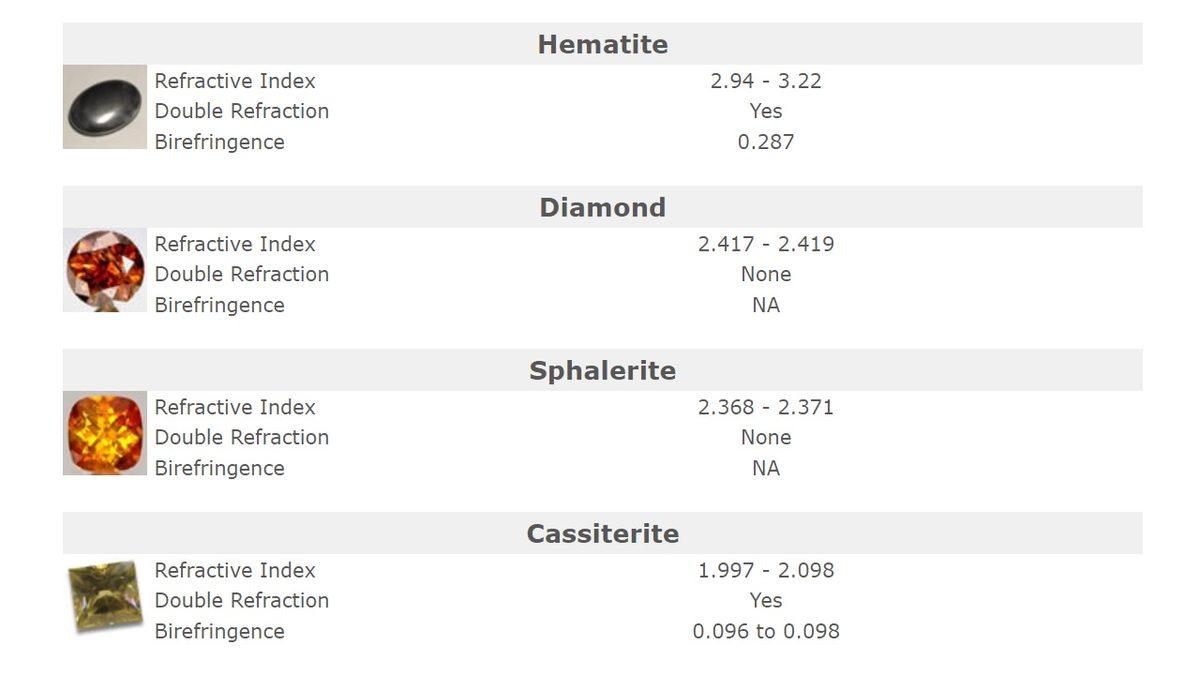Select Cassiterite's birefringence 0.096 to 0.098

pyautogui.click(x=766, y=631)
